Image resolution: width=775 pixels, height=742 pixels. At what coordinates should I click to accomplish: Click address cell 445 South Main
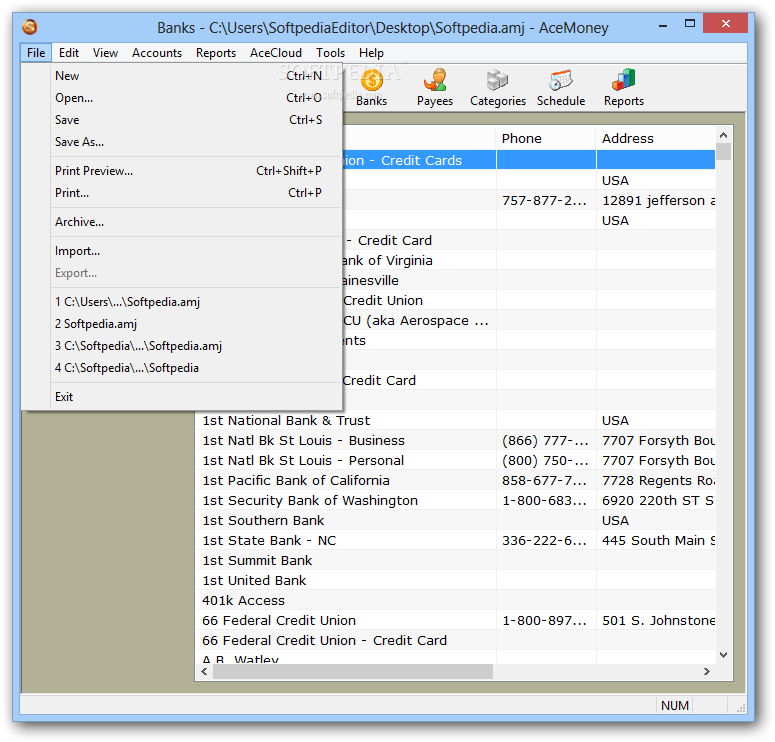[x=658, y=541]
